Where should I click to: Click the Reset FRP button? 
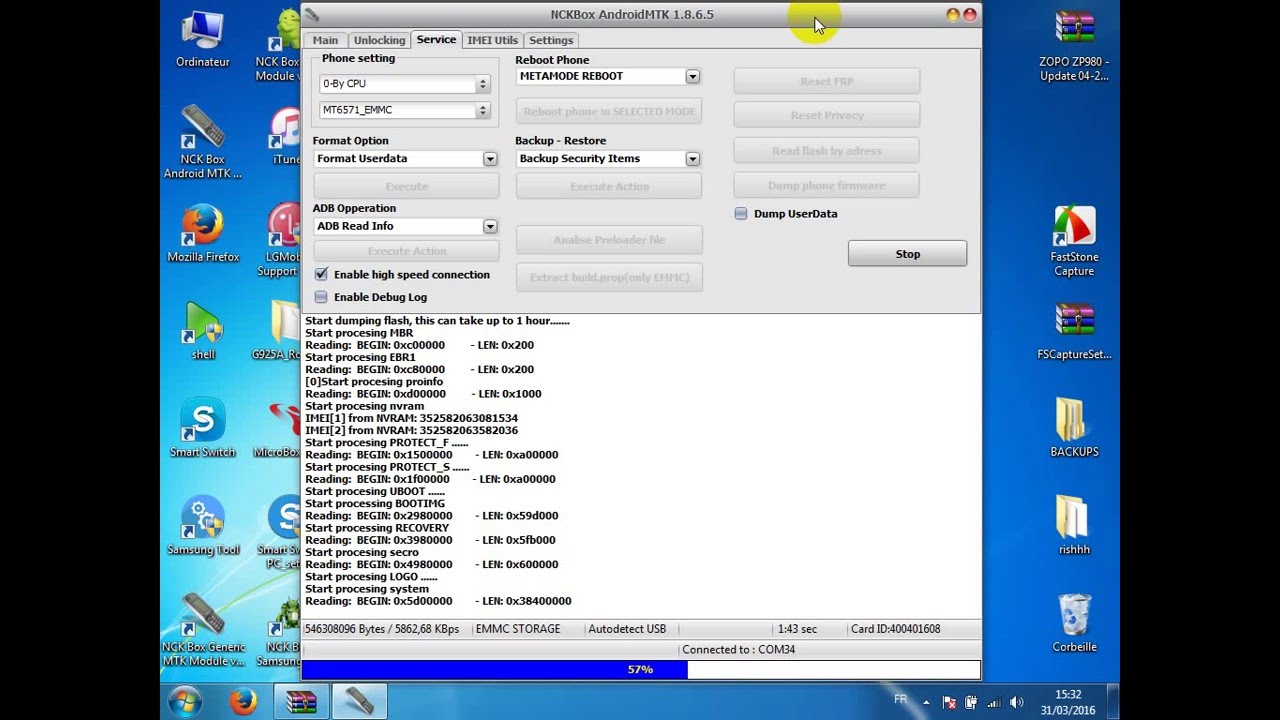point(826,82)
